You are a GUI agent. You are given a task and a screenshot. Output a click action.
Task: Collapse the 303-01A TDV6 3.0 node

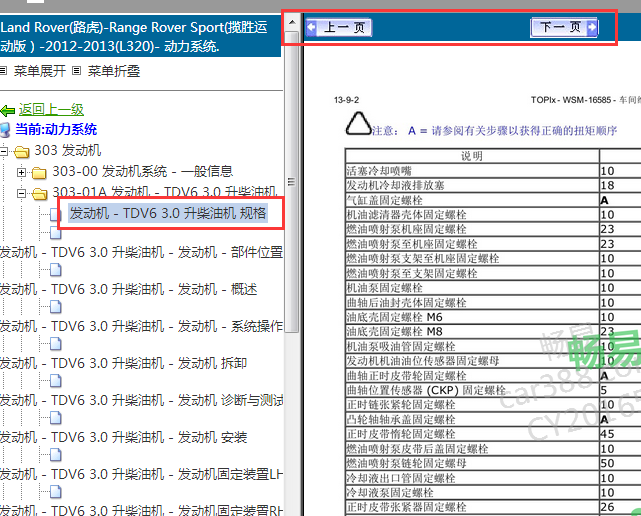pyautogui.click(x=21, y=193)
